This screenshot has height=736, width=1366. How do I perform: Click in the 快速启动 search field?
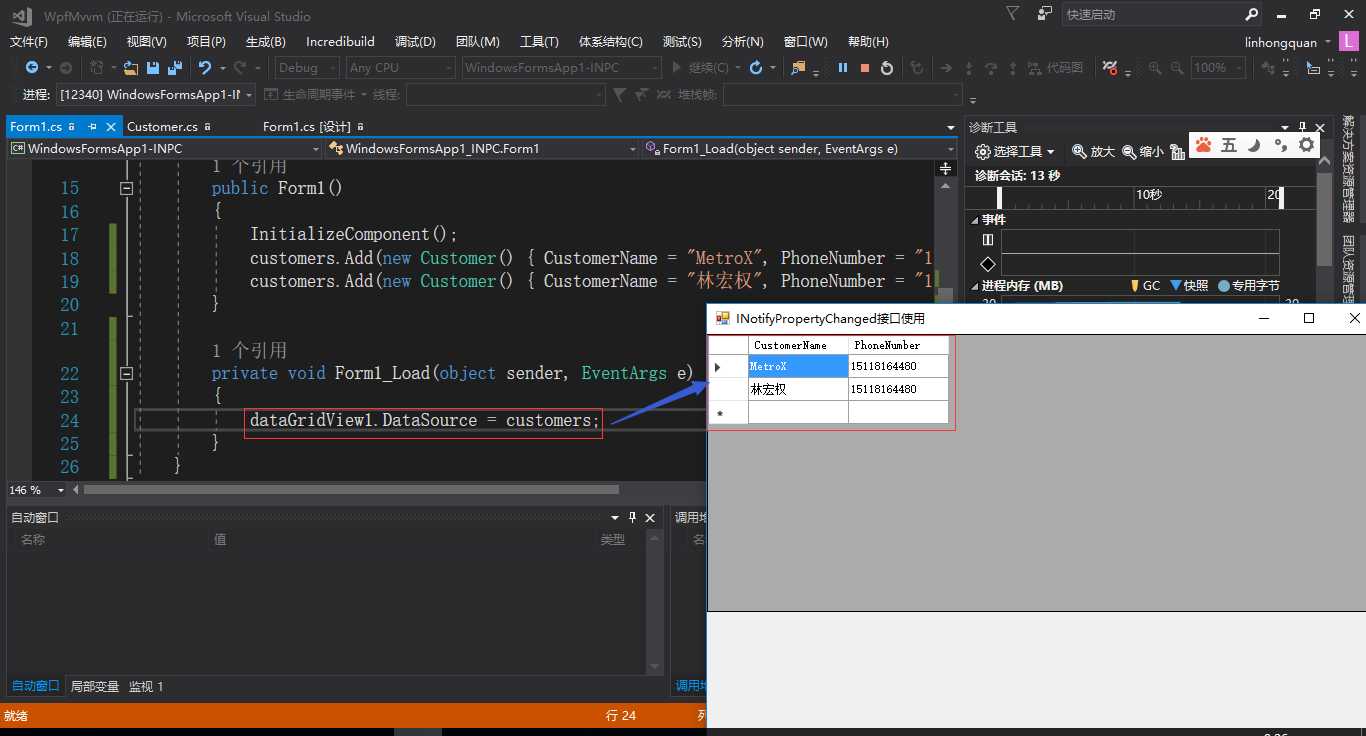click(1151, 14)
